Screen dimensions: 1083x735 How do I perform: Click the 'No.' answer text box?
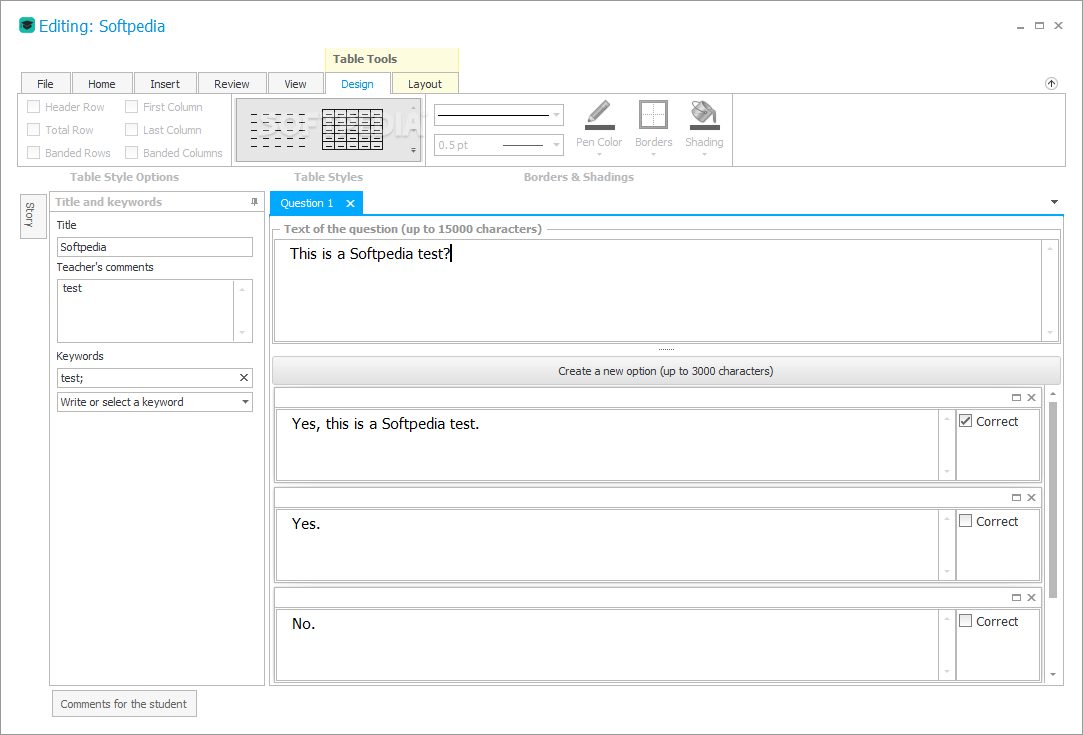click(x=607, y=645)
